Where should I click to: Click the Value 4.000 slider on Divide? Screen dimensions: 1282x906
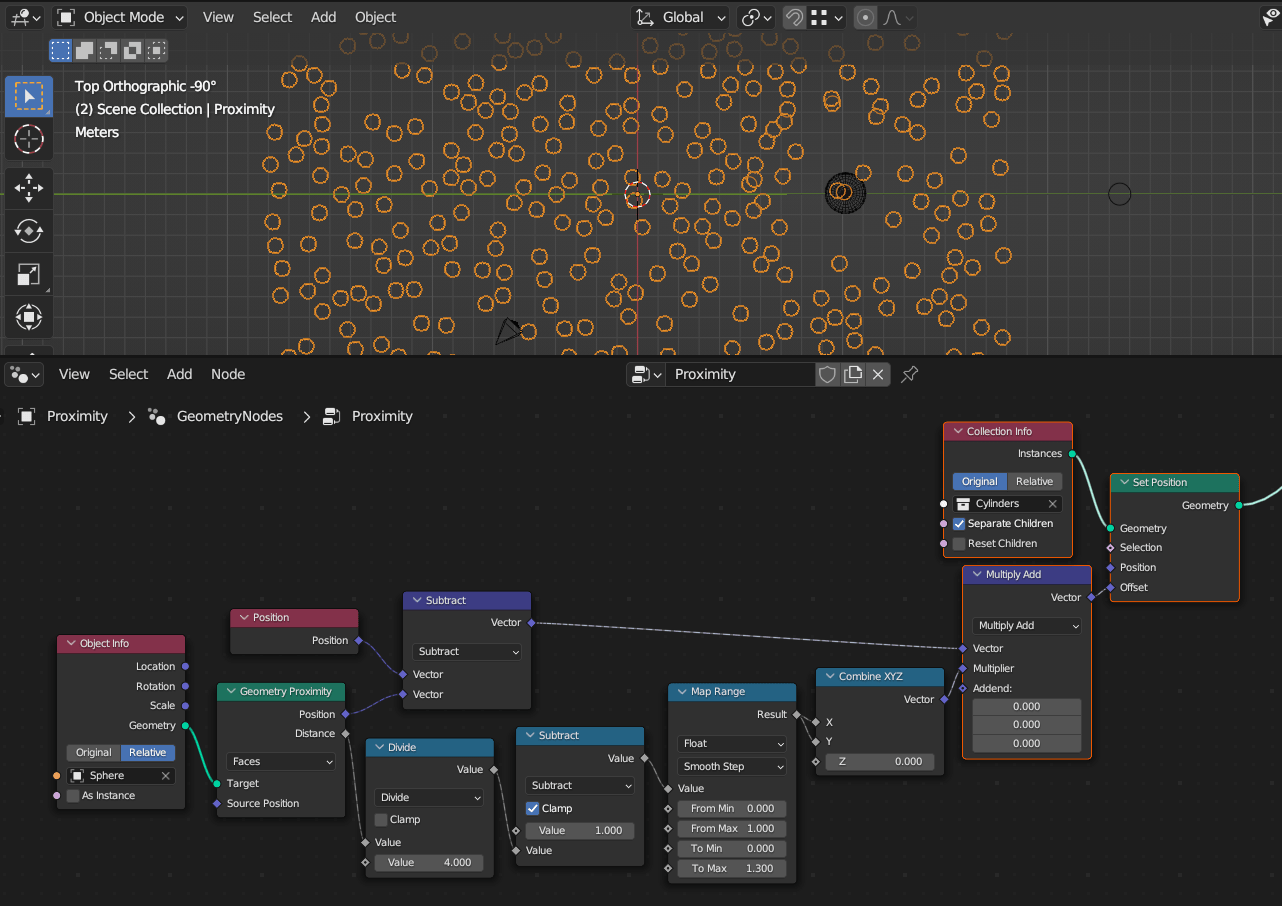point(429,862)
